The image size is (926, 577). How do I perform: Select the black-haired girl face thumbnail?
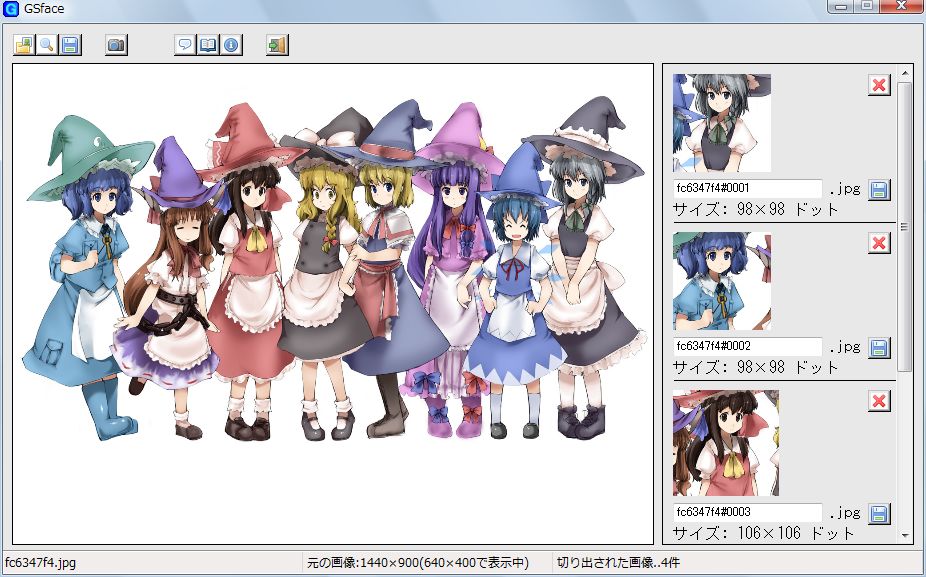(726, 443)
